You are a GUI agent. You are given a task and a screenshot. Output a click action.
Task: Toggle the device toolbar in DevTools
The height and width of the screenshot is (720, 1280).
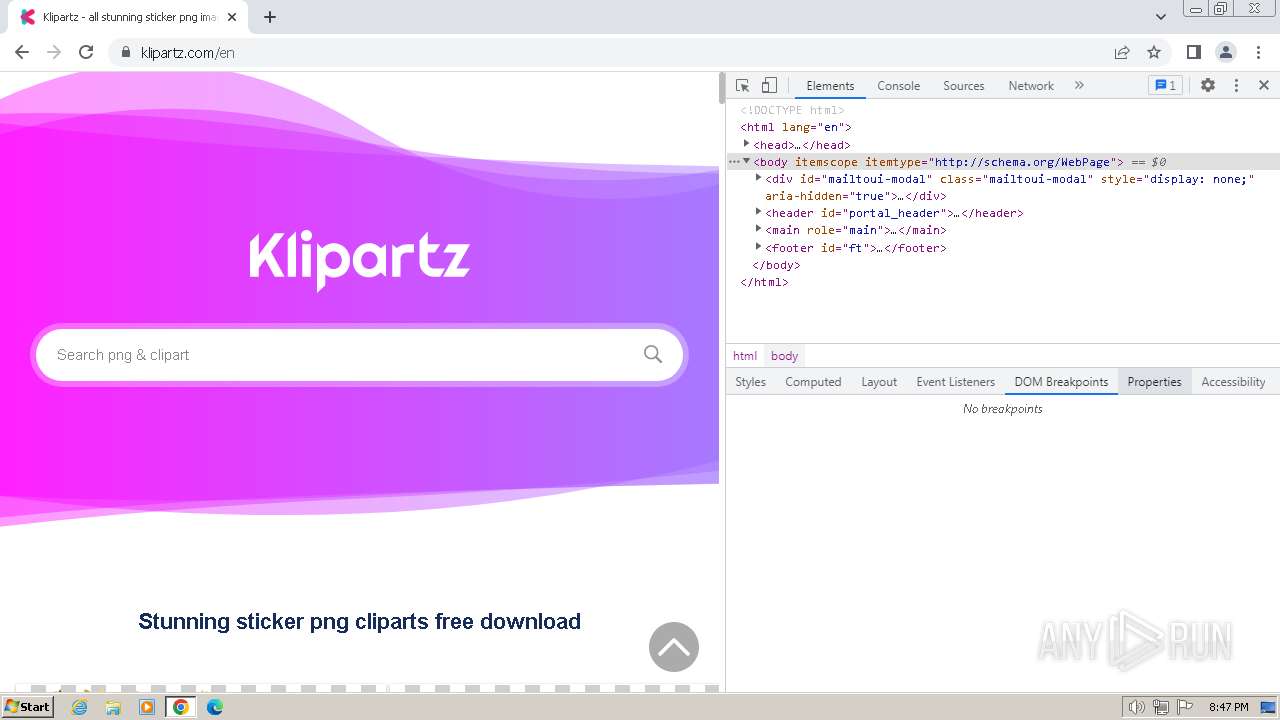click(769, 86)
